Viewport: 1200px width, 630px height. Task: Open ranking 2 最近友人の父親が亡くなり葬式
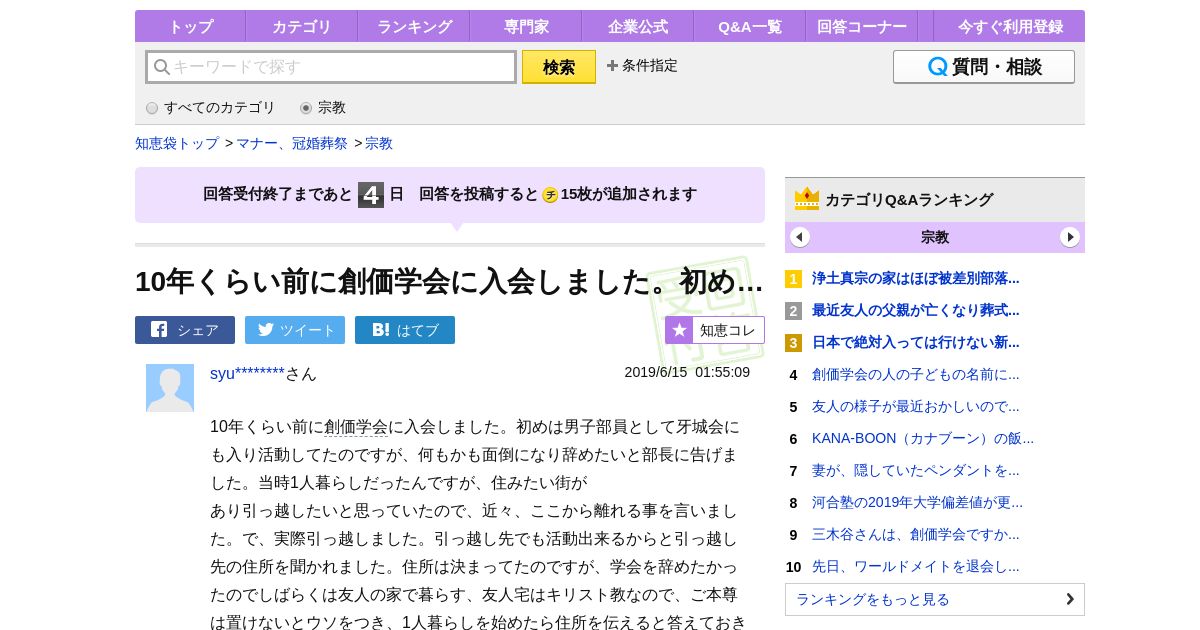coord(915,310)
